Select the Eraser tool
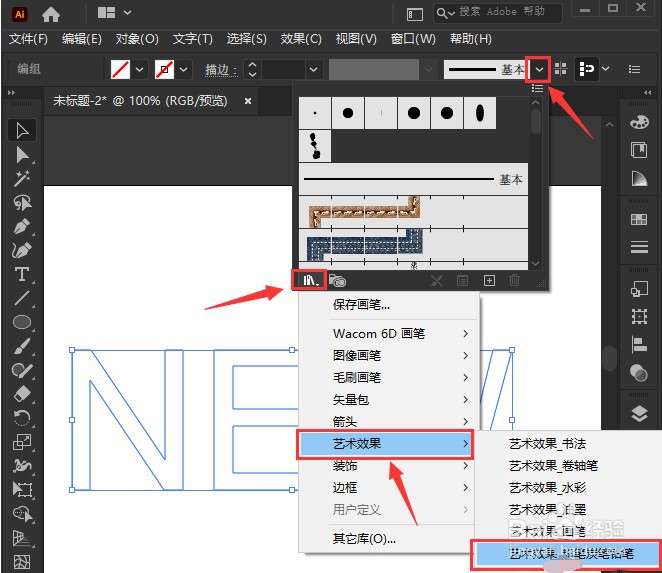Viewport: 662px width, 573px height. pyautogui.click(x=22, y=394)
